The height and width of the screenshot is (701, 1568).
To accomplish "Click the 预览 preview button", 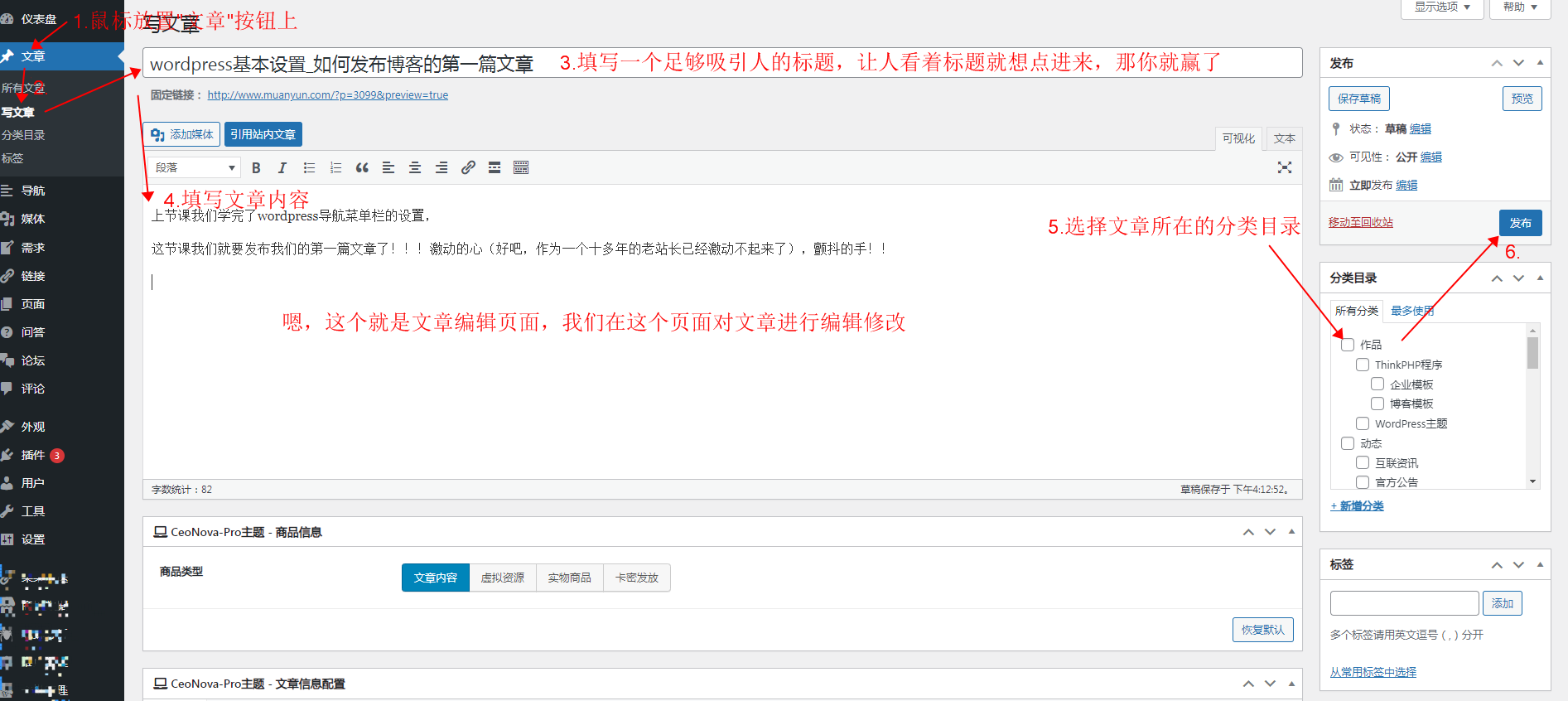I will [1522, 99].
